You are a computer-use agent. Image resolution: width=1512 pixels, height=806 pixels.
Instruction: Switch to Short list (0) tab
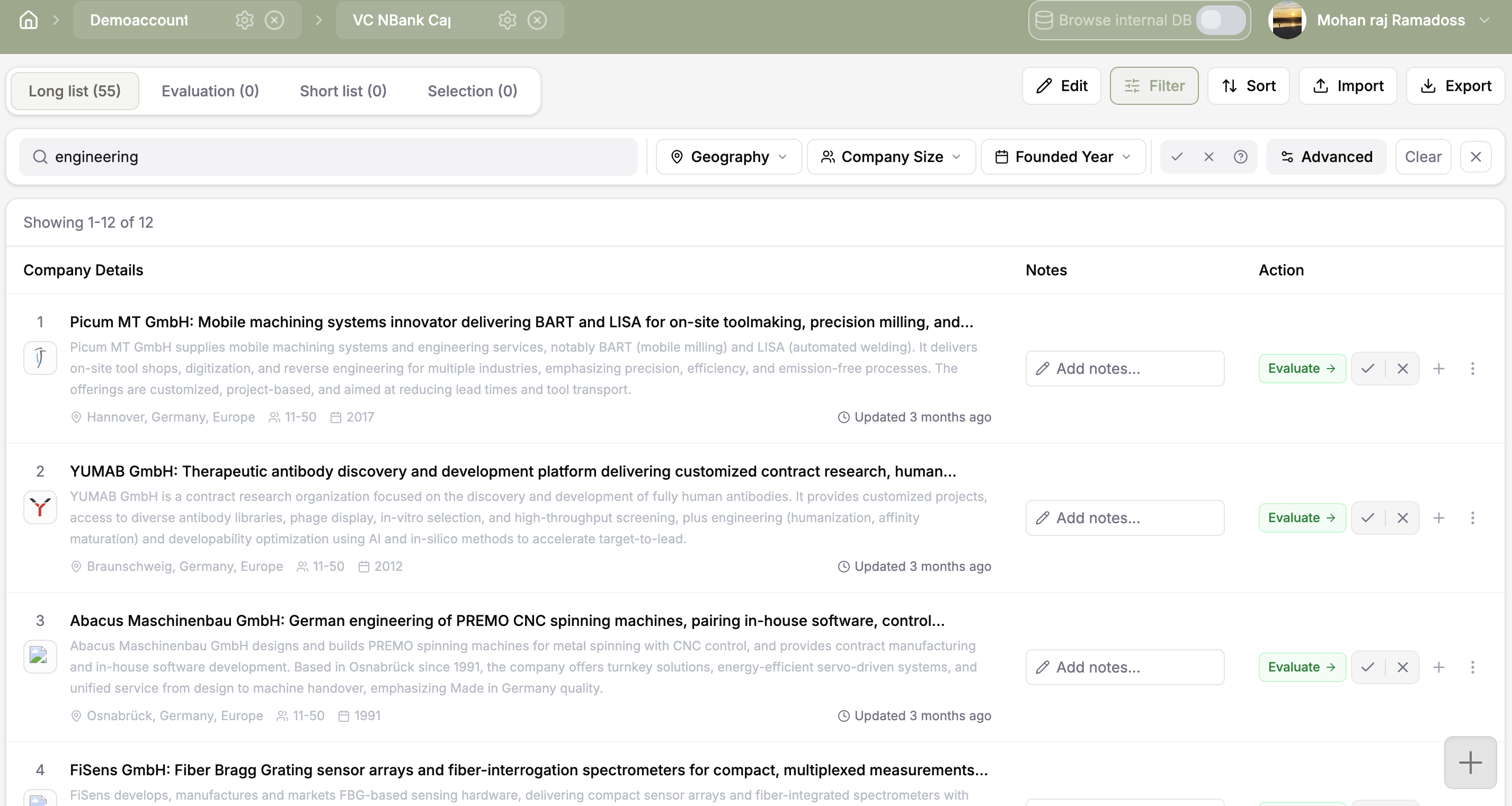343,91
